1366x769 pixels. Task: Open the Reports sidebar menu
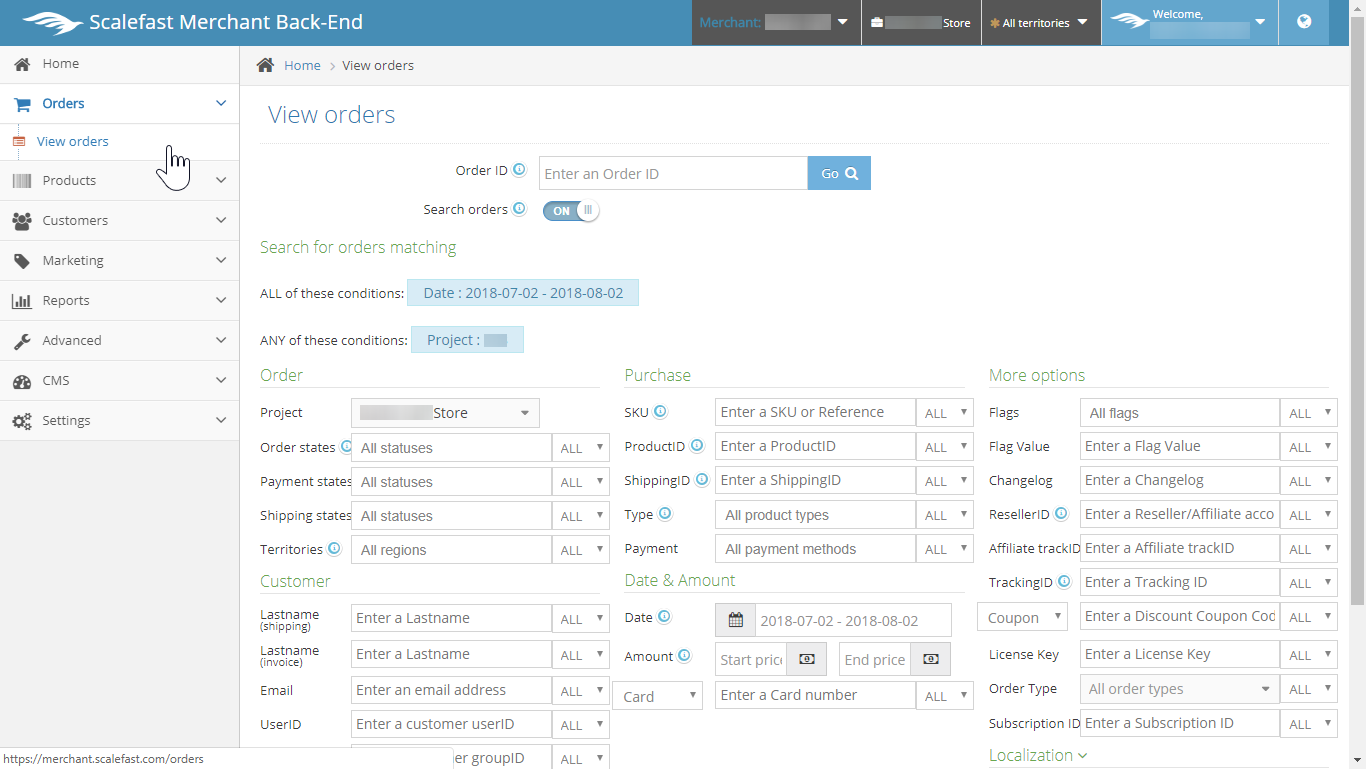pyautogui.click(x=119, y=300)
